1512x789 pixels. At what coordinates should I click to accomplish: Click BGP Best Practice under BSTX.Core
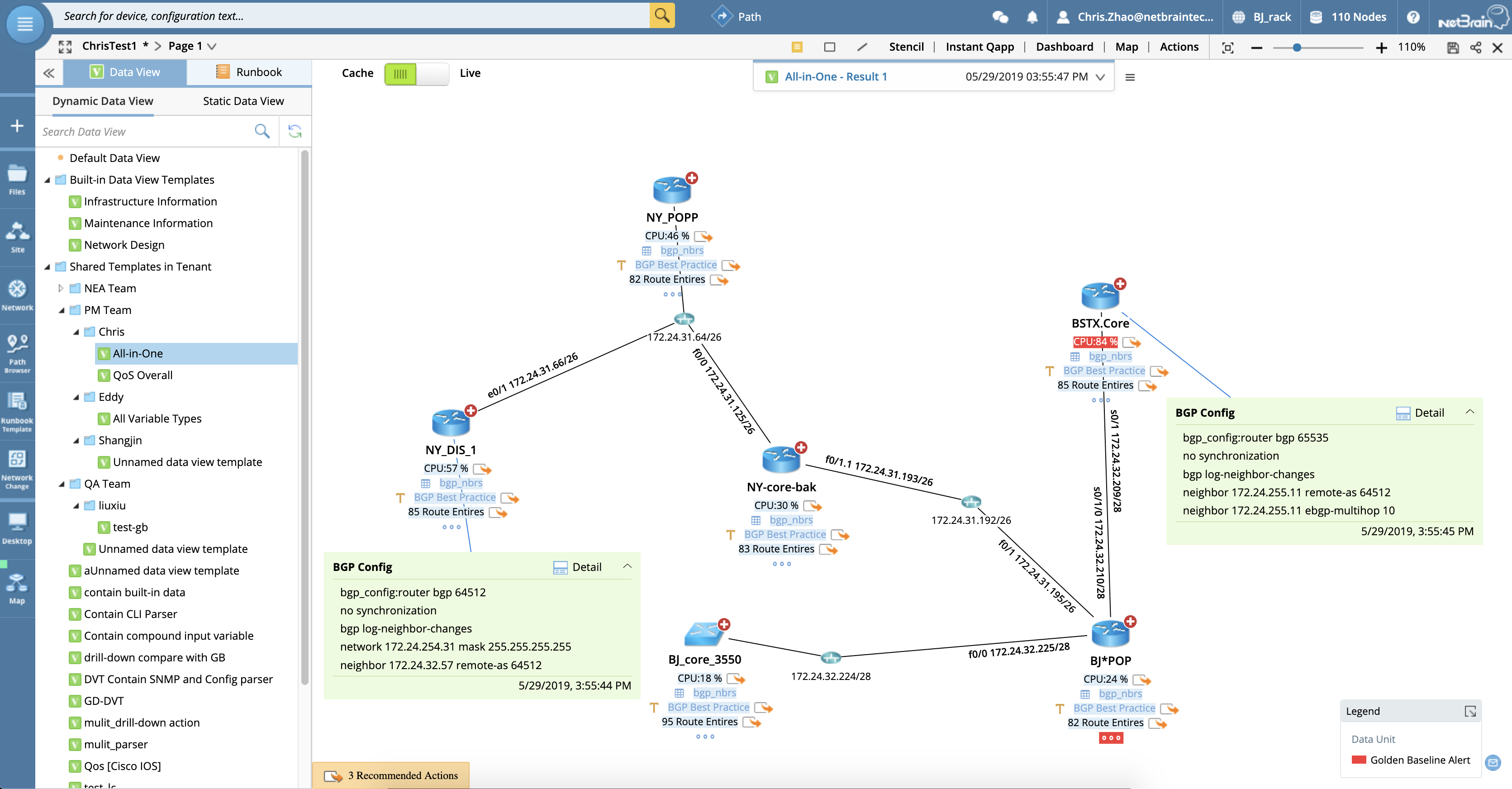[1103, 371]
